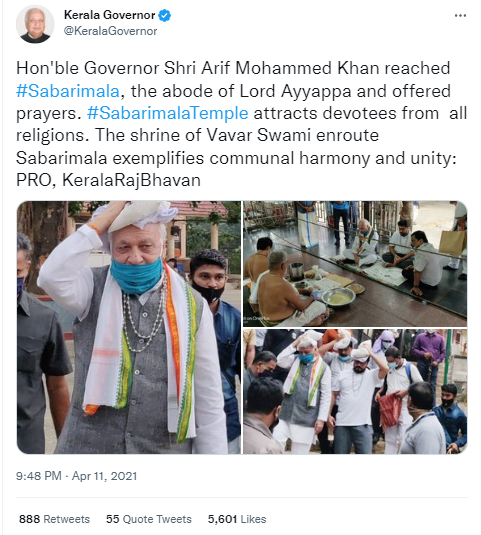Open the #Sabarimala hashtag
This screenshot has width=481, height=535.
68,91
